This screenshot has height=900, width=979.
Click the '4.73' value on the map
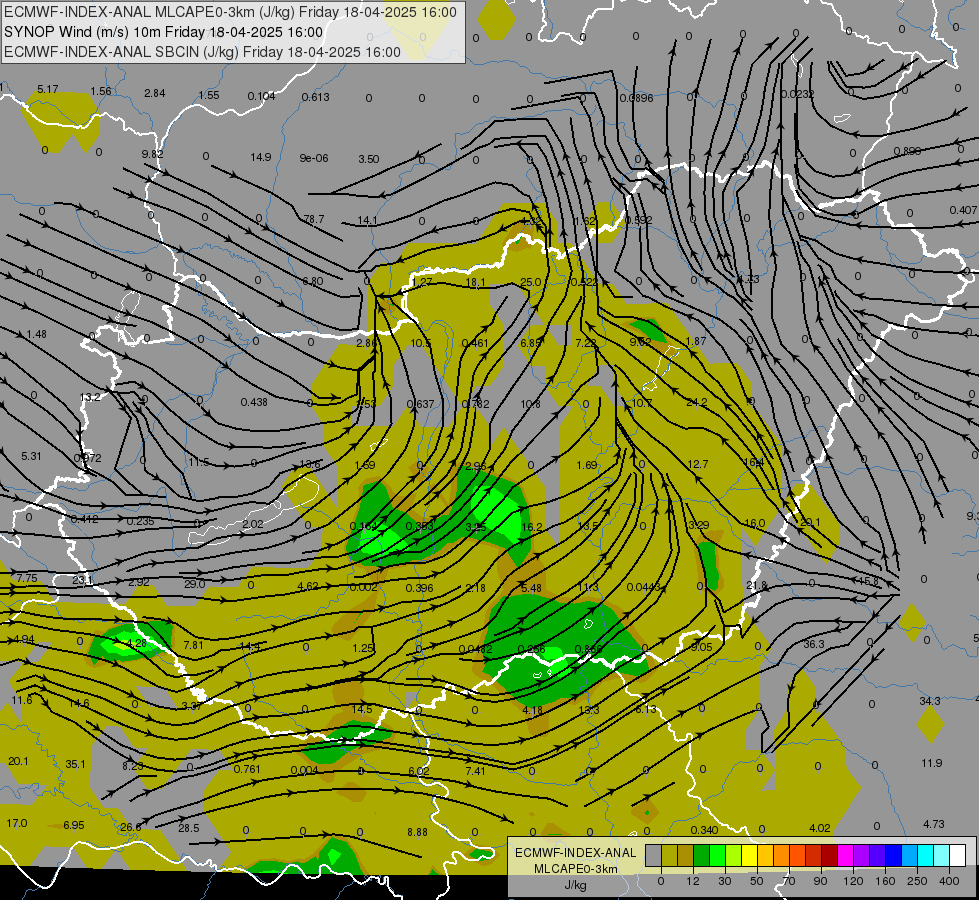click(934, 824)
